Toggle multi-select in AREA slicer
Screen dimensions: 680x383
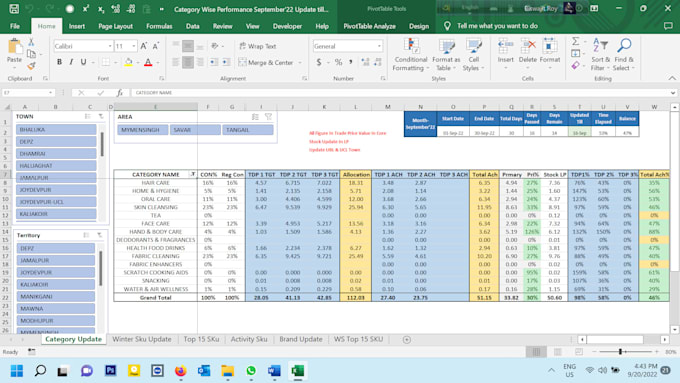coord(255,117)
